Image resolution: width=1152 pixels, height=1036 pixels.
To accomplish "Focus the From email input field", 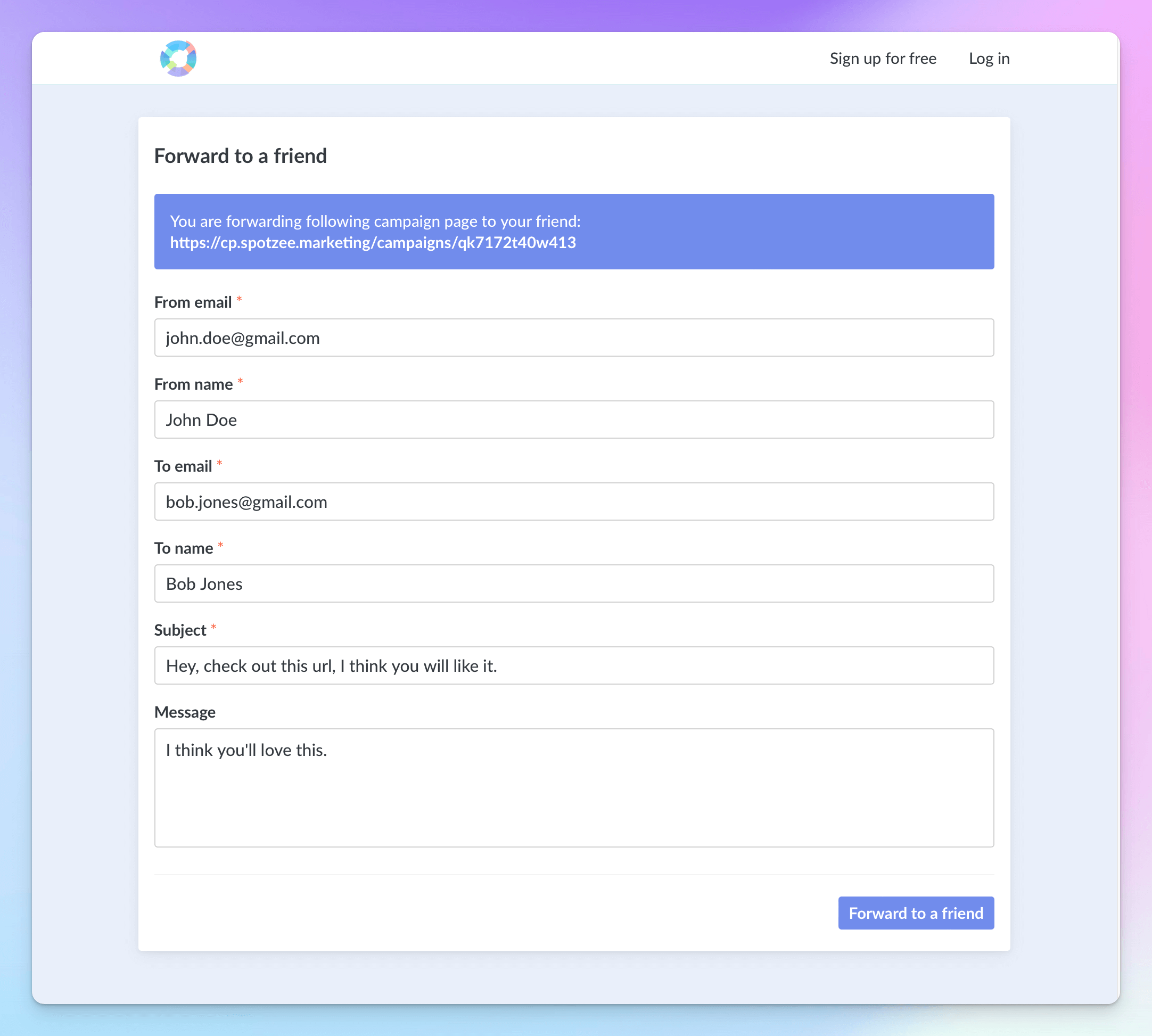I will point(574,338).
